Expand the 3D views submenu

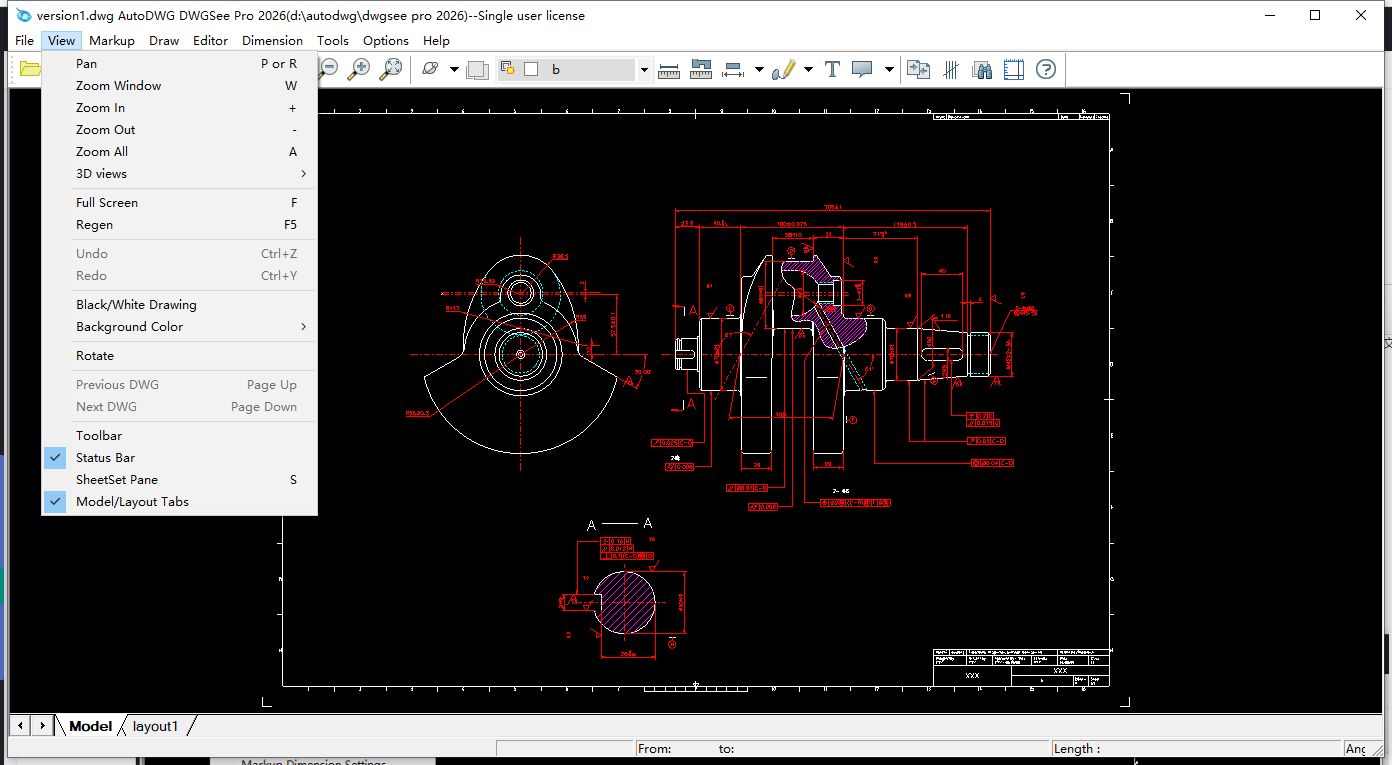click(x=180, y=174)
